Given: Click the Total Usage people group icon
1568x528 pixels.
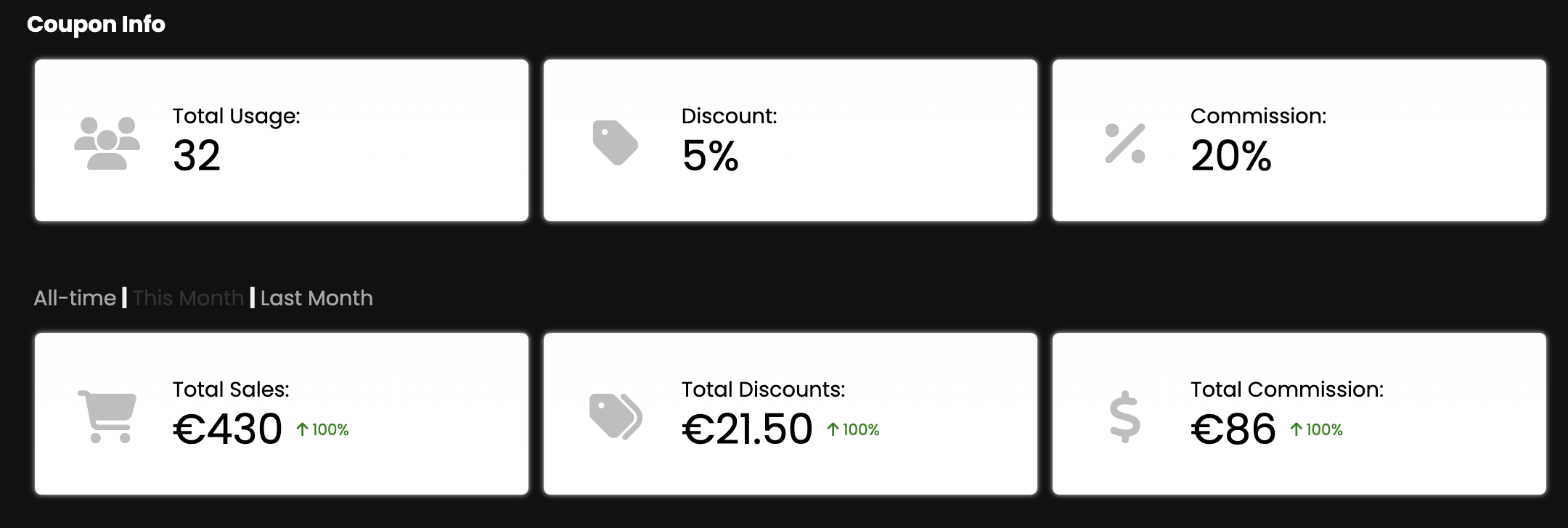Looking at the screenshot, I should coord(107,143).
